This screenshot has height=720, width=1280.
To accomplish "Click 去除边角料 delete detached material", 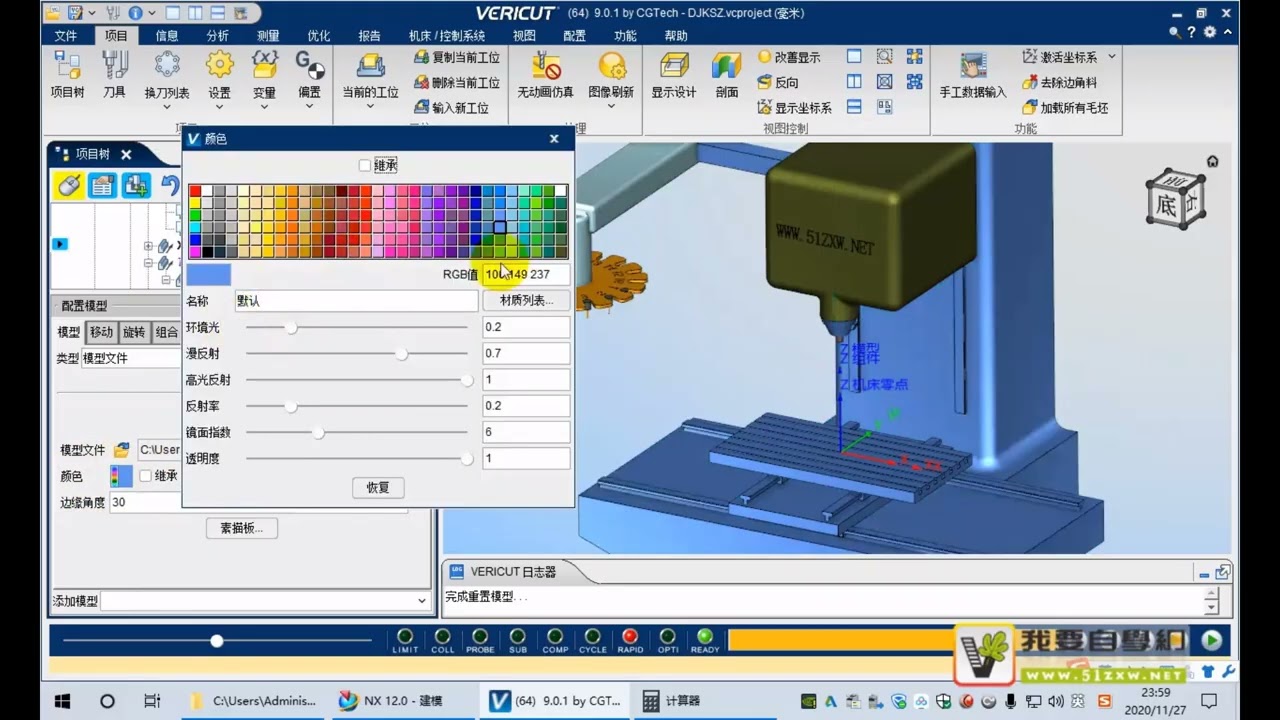I will [1059, 83].
